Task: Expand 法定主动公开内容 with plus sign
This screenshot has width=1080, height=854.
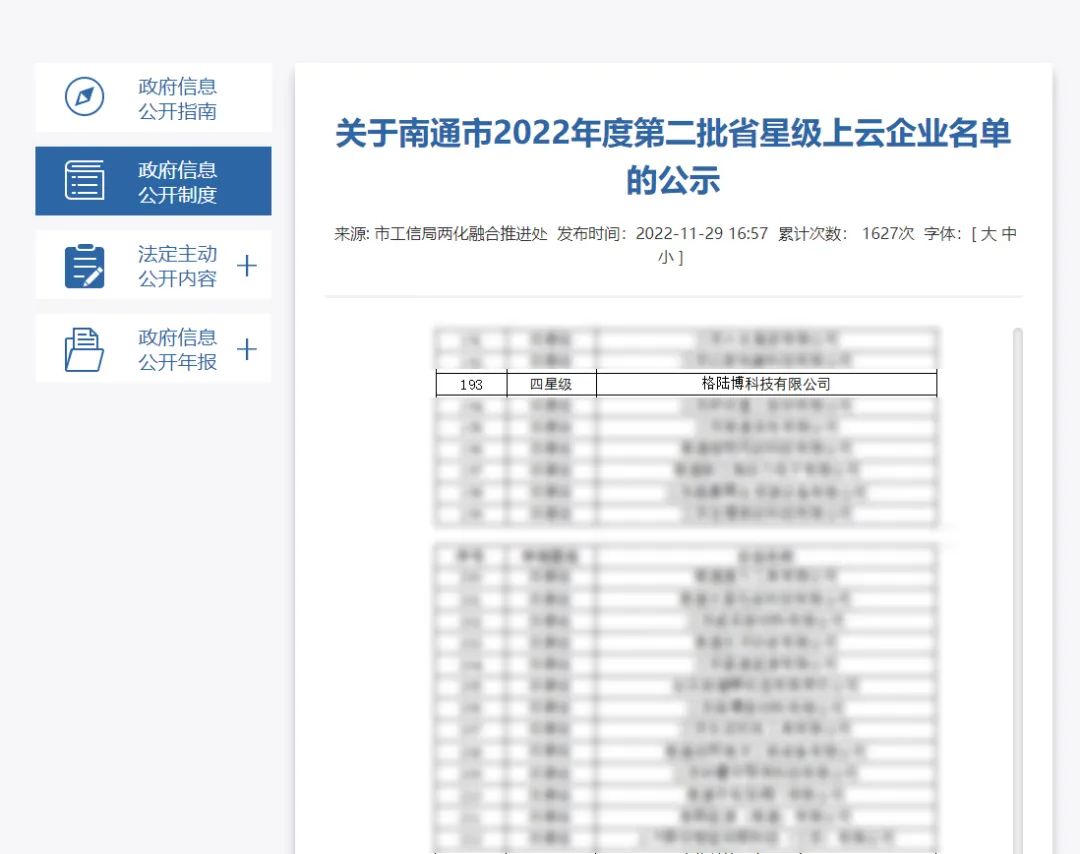Action: click(247, 266)
